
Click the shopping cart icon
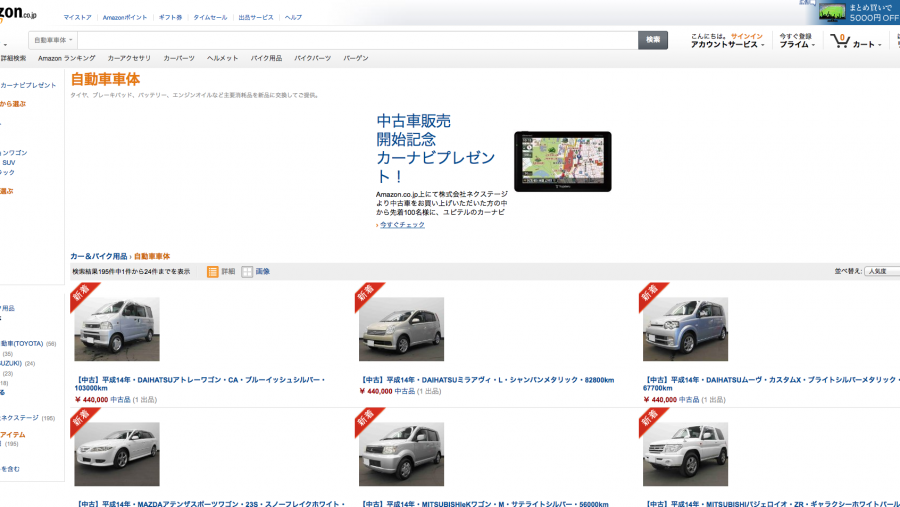pyautogui.click(x=839, y=41)
